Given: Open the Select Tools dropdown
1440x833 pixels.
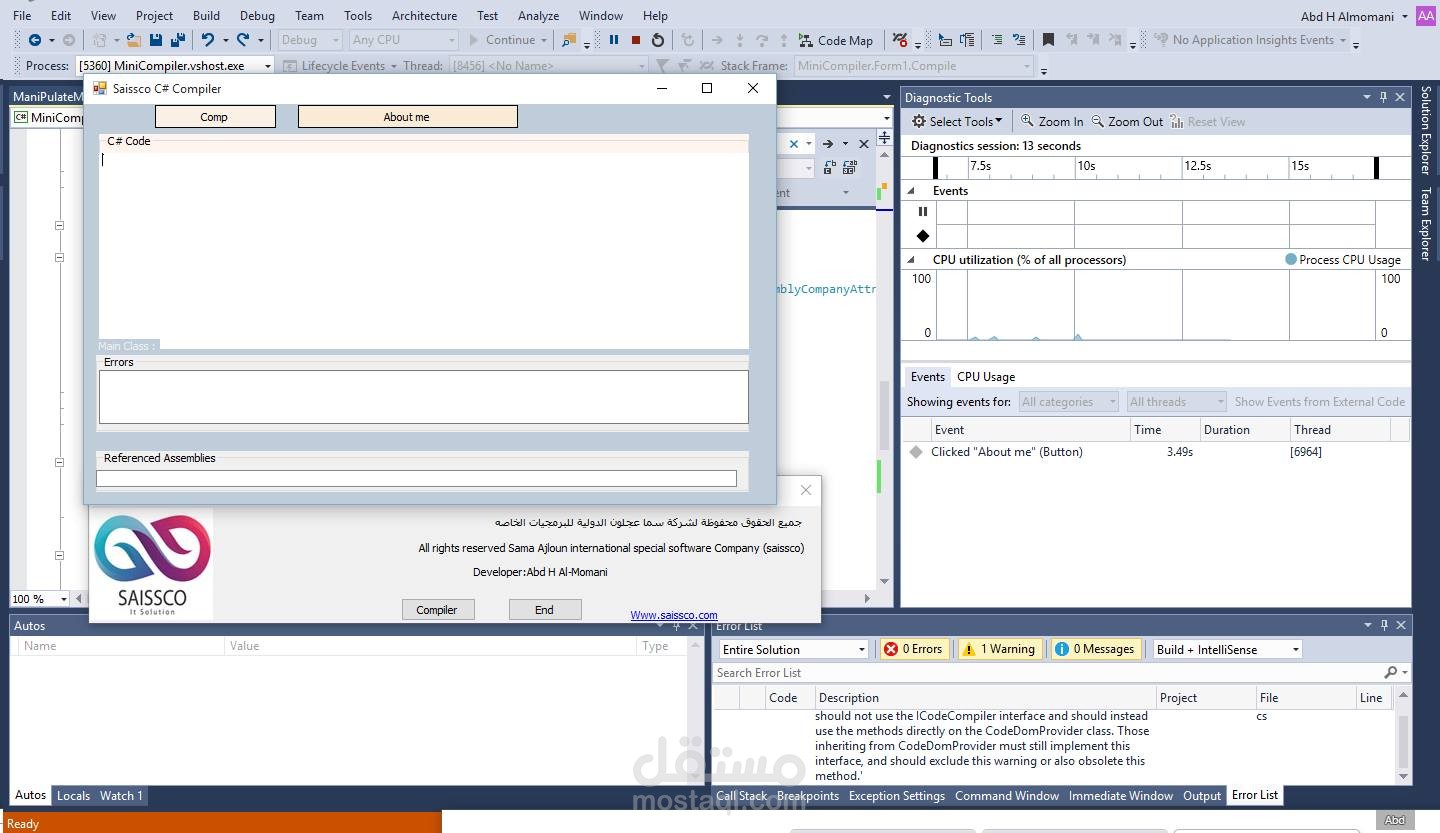Looking at the screenshot, I should 956,121.
